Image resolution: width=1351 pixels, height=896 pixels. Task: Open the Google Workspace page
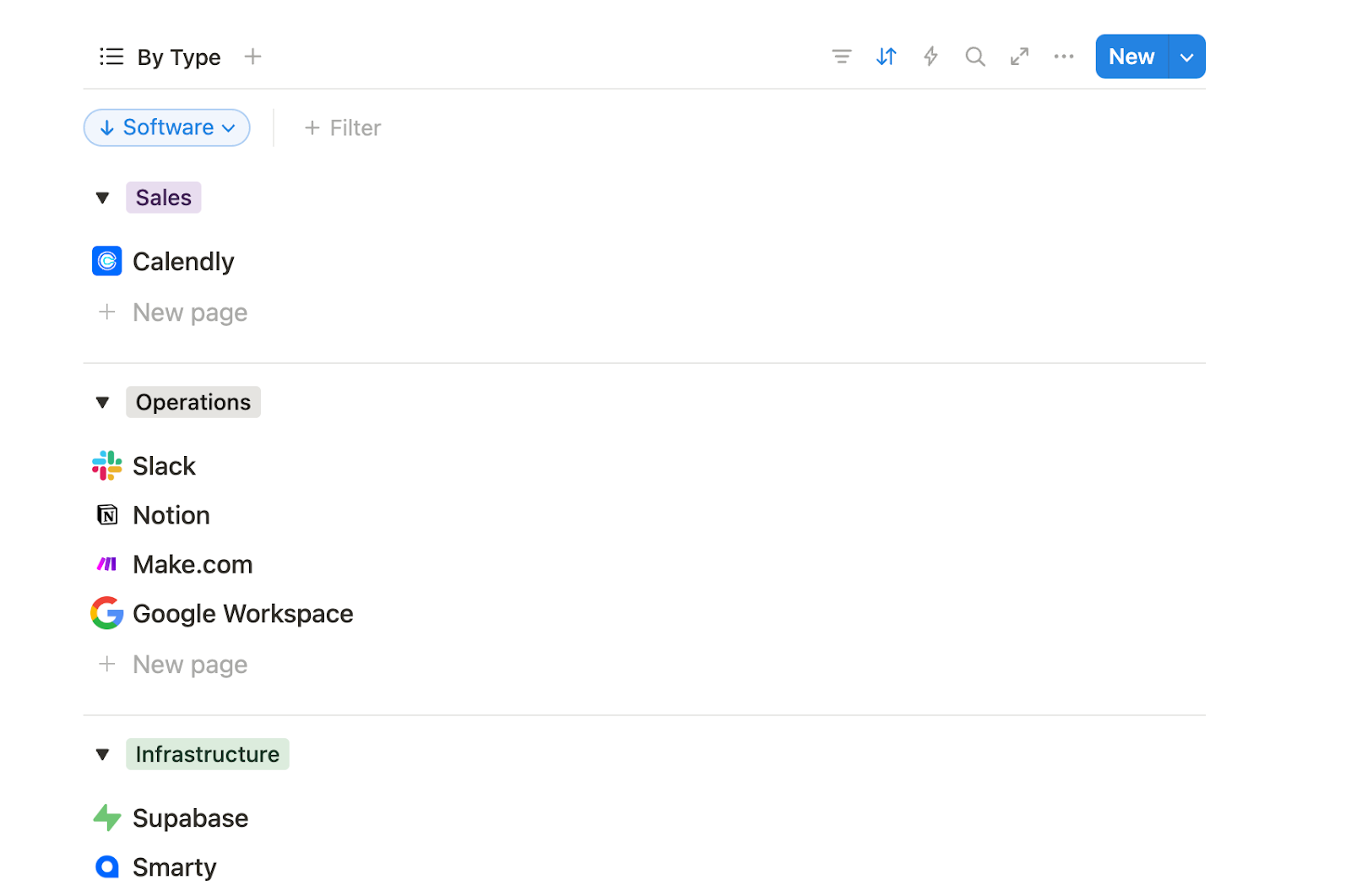click(x=242, y=614)
